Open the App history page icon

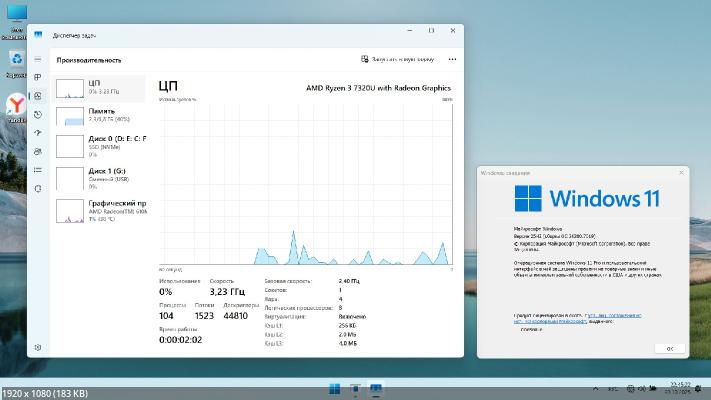(x=38, y=115)
